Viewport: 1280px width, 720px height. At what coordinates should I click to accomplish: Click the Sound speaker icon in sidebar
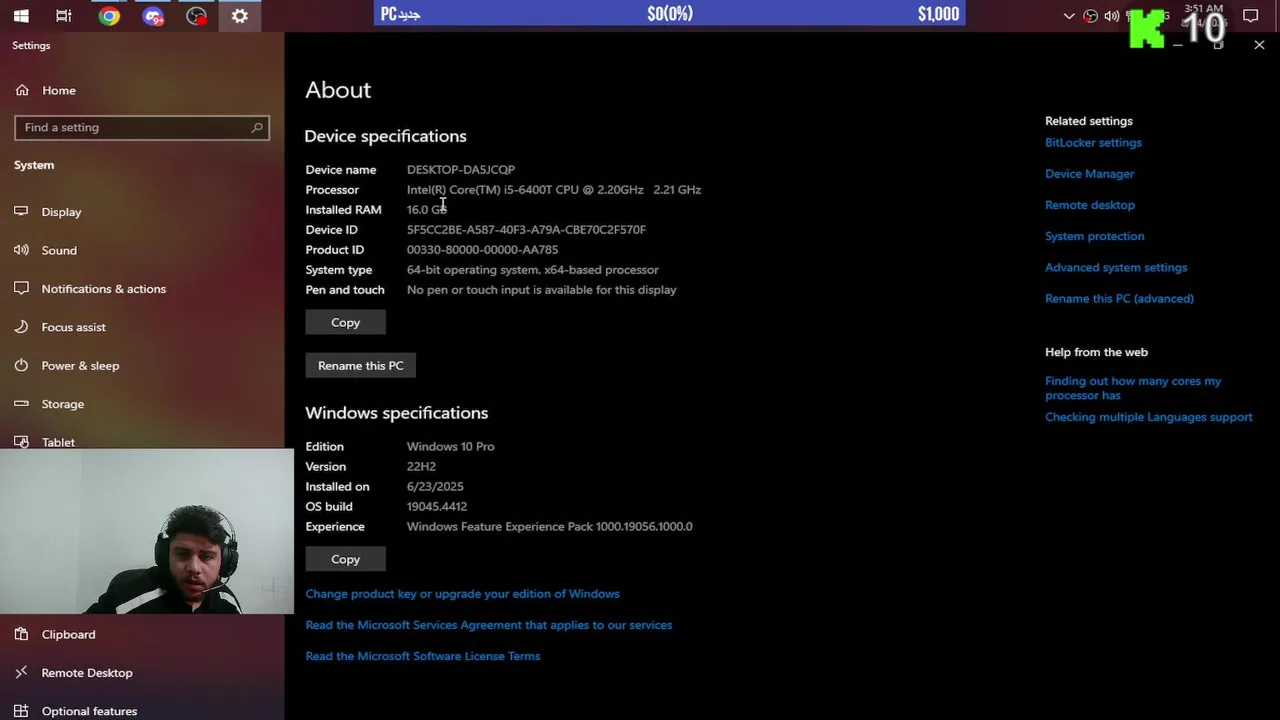coord(21,250)
